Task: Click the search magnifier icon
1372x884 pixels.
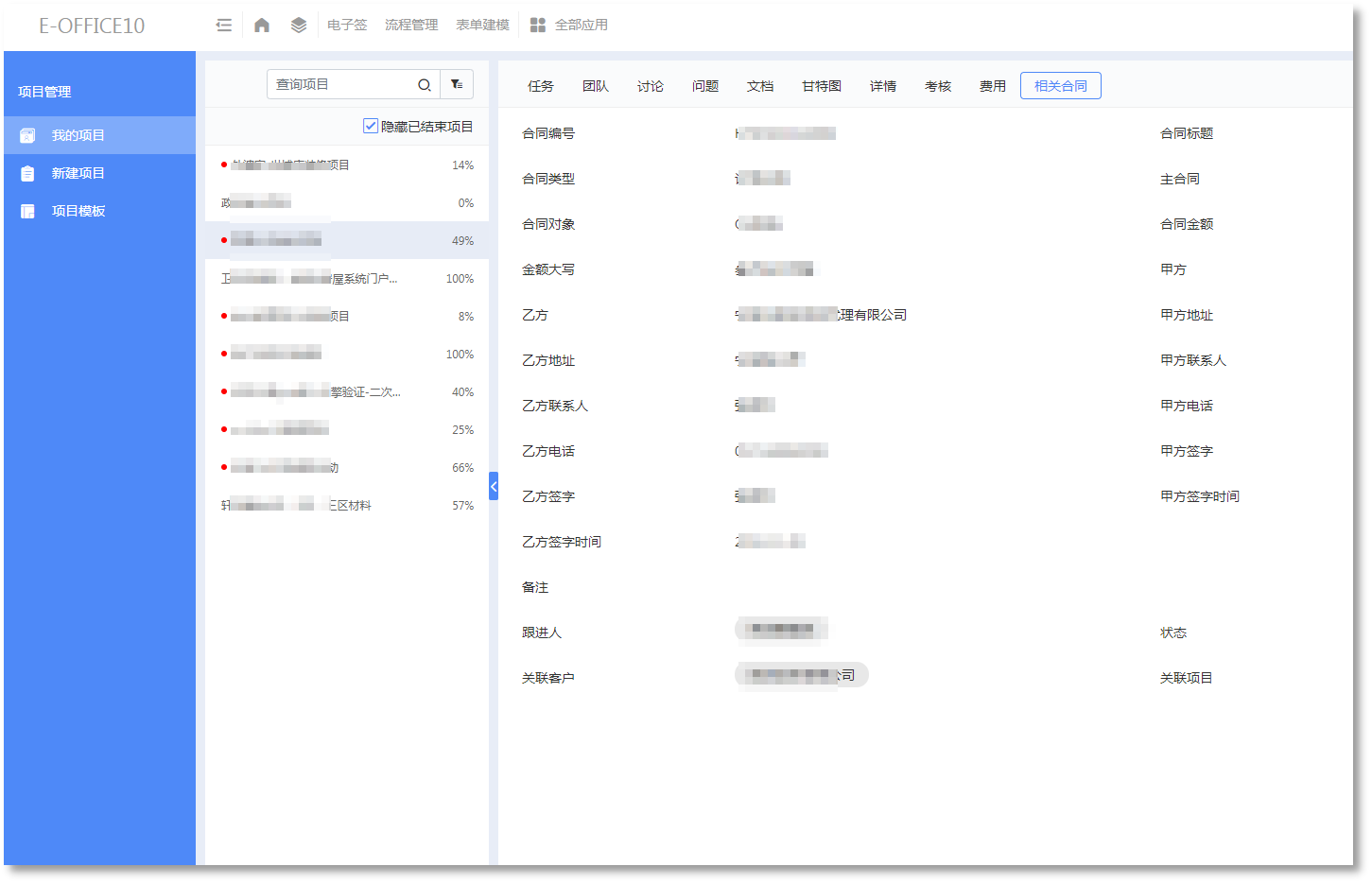Action: coord(425,85)
